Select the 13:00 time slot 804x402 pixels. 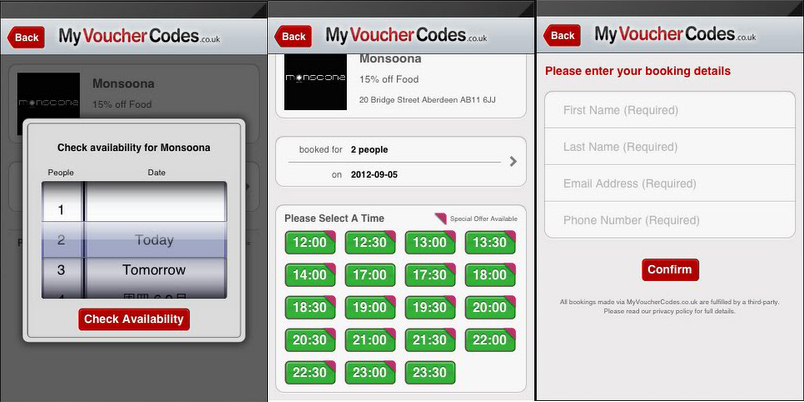click(x=430, y=243)
